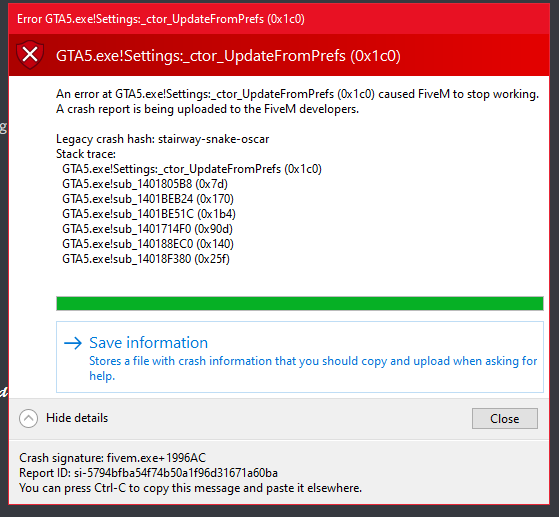Click stack entry sub_14018F380
The height and width of the screenshot is (517, 559).
pos(146,259)
